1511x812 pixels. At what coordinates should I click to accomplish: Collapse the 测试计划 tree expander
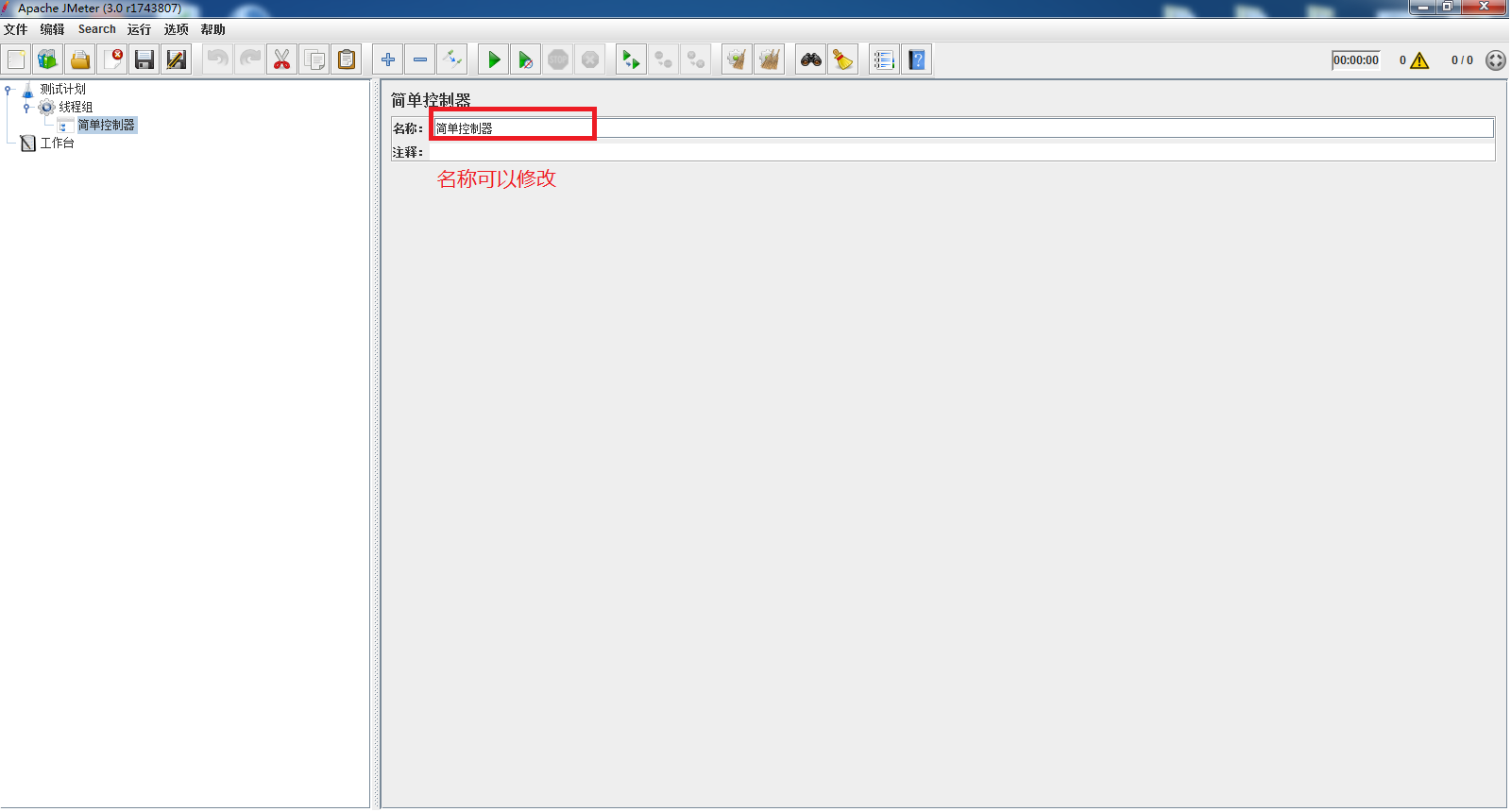[x=8, y=90]
